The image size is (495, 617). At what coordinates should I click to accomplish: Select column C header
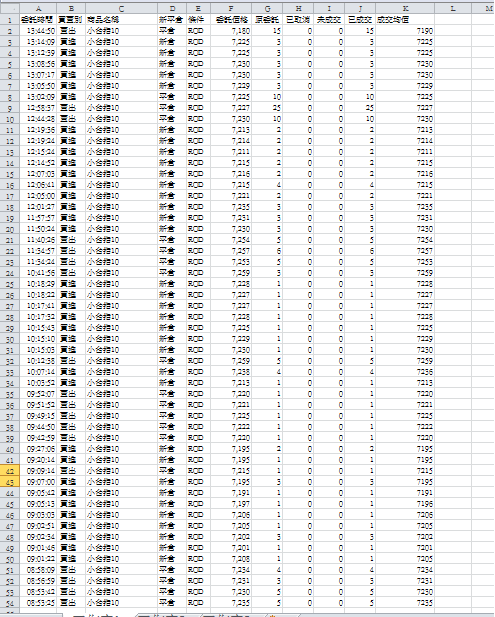pyautogui.click(x=122, y=9)
